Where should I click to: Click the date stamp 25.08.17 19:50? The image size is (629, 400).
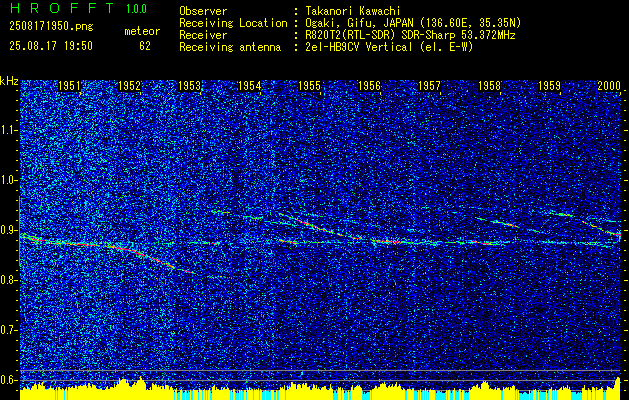[x=51, y=46]
